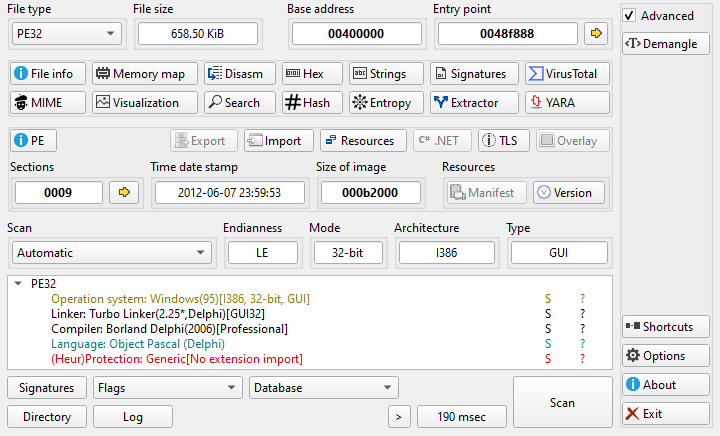Open the Directory button
This screenshot has width=720, height=436.
46,416
